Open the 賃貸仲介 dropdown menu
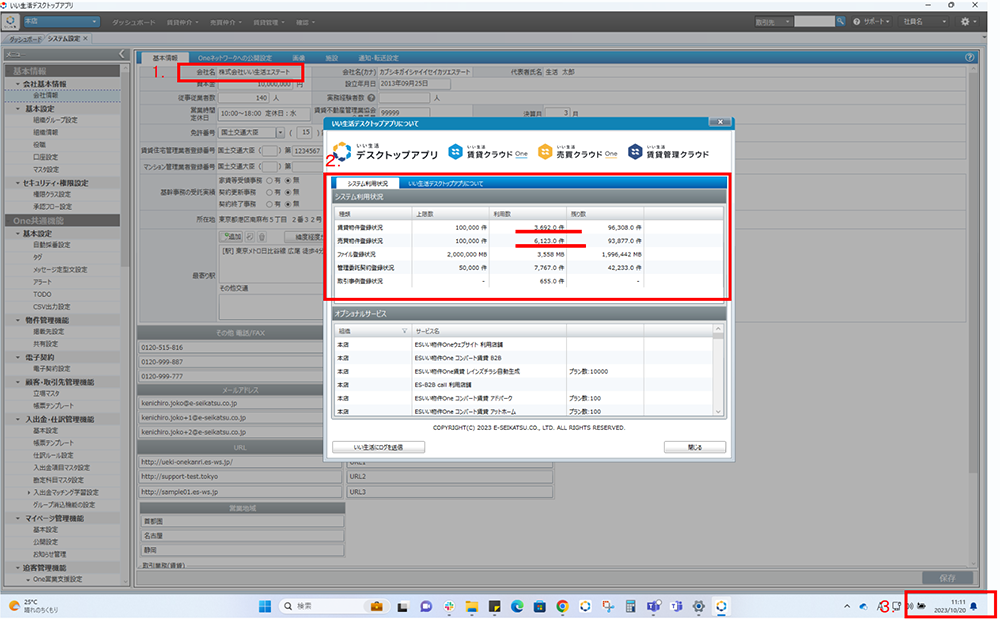This screenshot has width=1000, height=619. pyautogui.click(x=182, y=22)
